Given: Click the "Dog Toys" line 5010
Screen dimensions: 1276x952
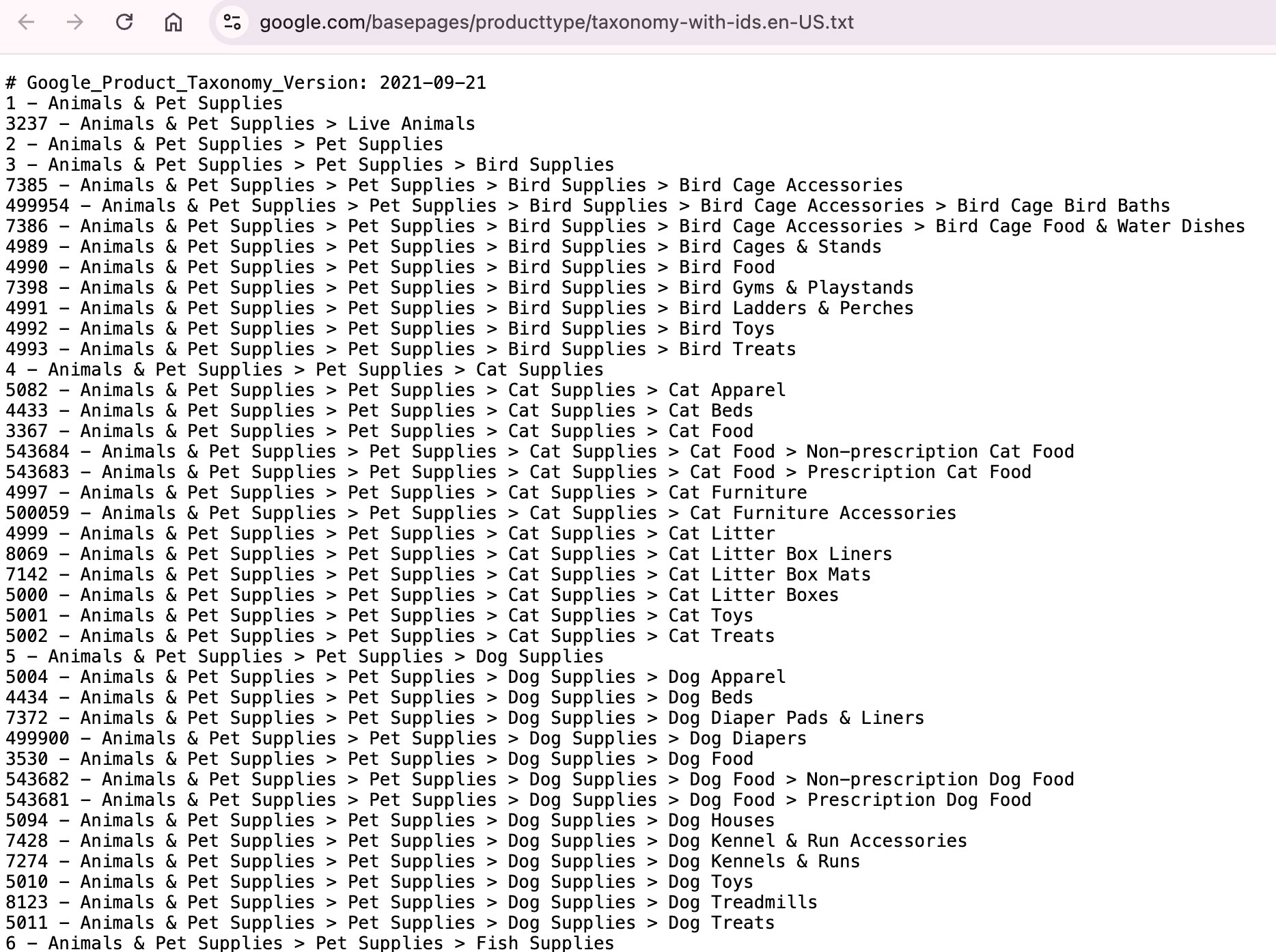Looking at the screenshot, I should click(379, 882).
